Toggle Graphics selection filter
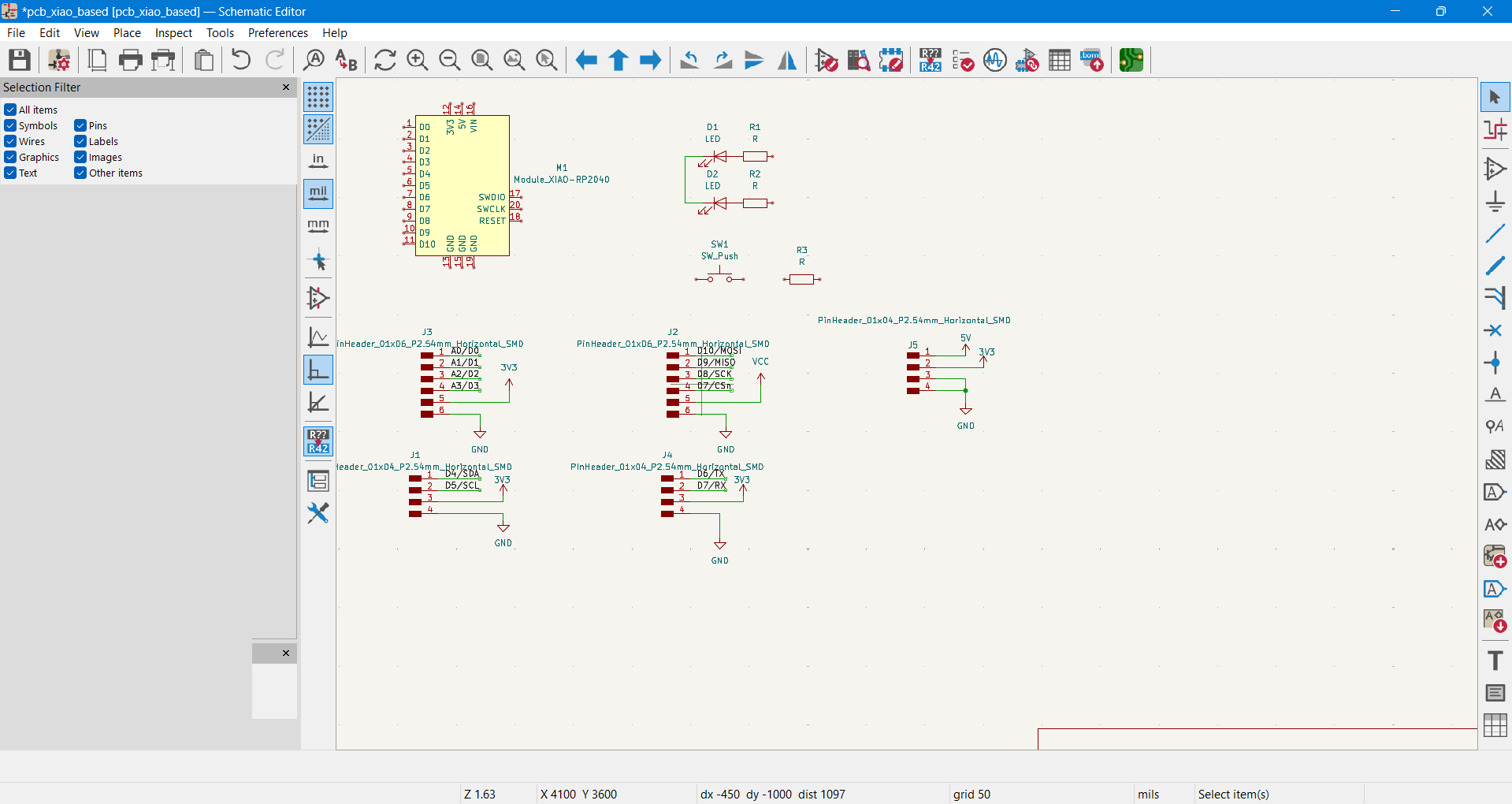This screenshot has width=1512, height=804. click(10, 157)
